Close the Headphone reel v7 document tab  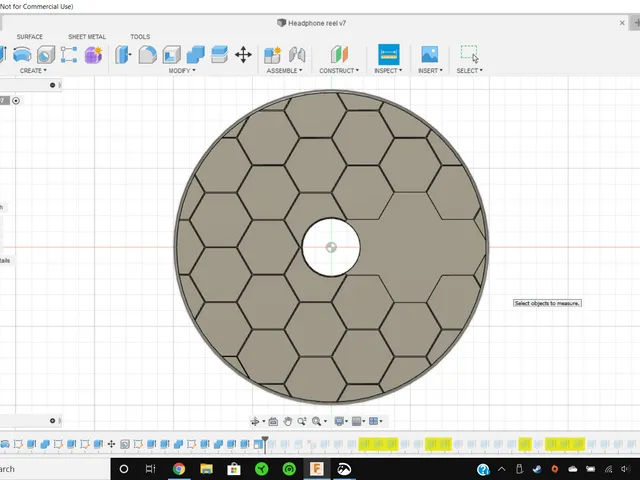622,23
